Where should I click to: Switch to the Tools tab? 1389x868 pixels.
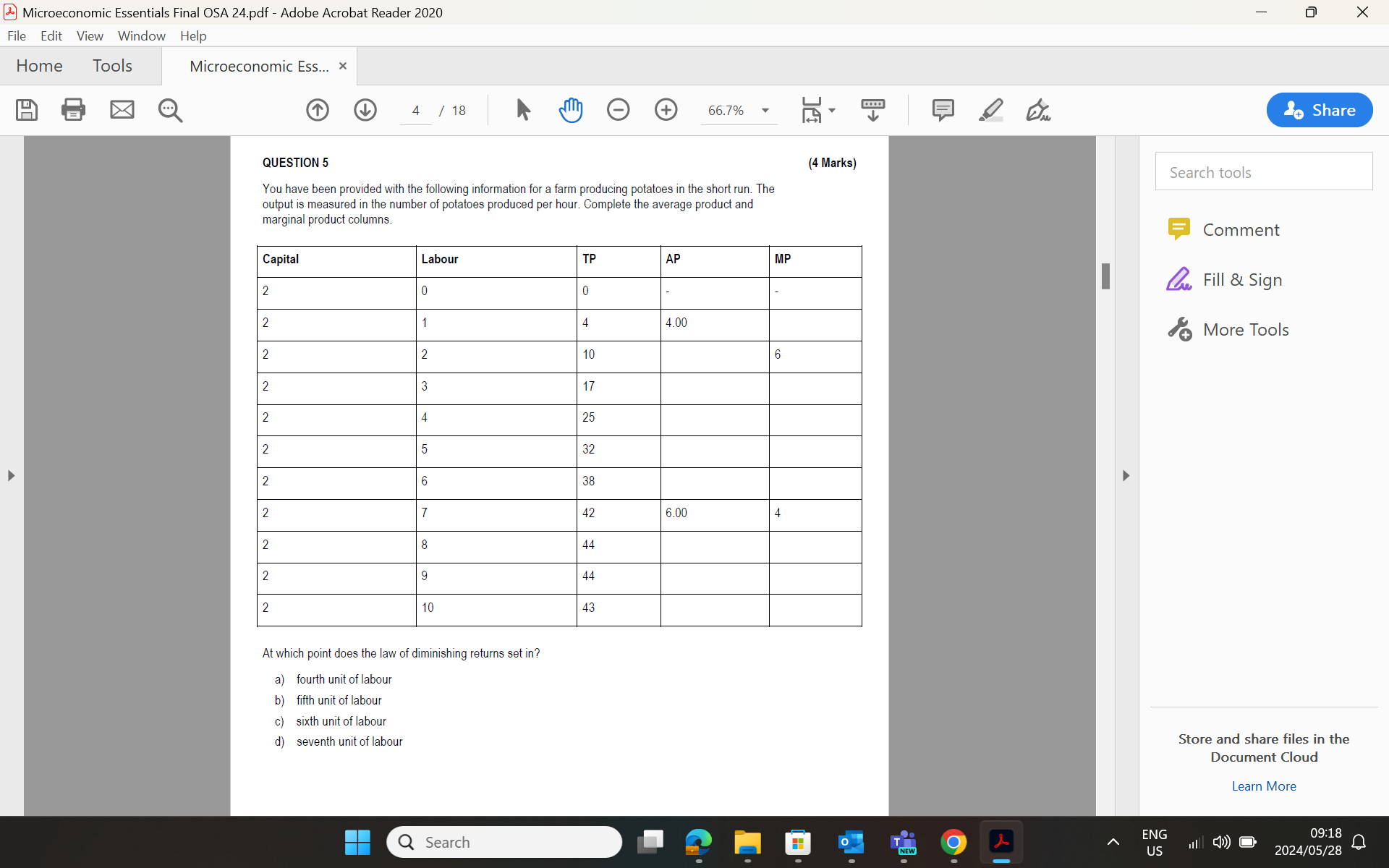[112, 66]
